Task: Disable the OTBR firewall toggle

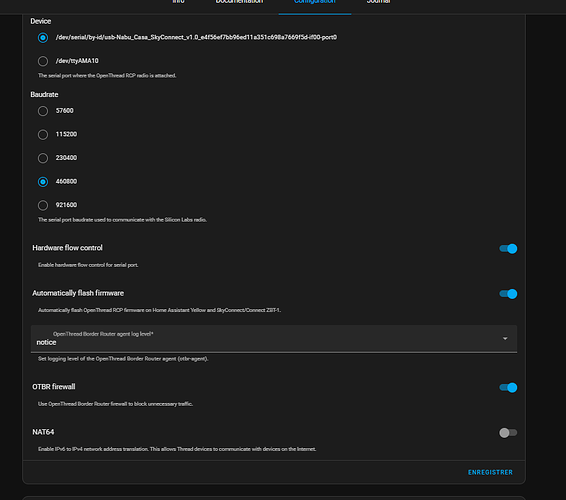Action: point(508,387)
